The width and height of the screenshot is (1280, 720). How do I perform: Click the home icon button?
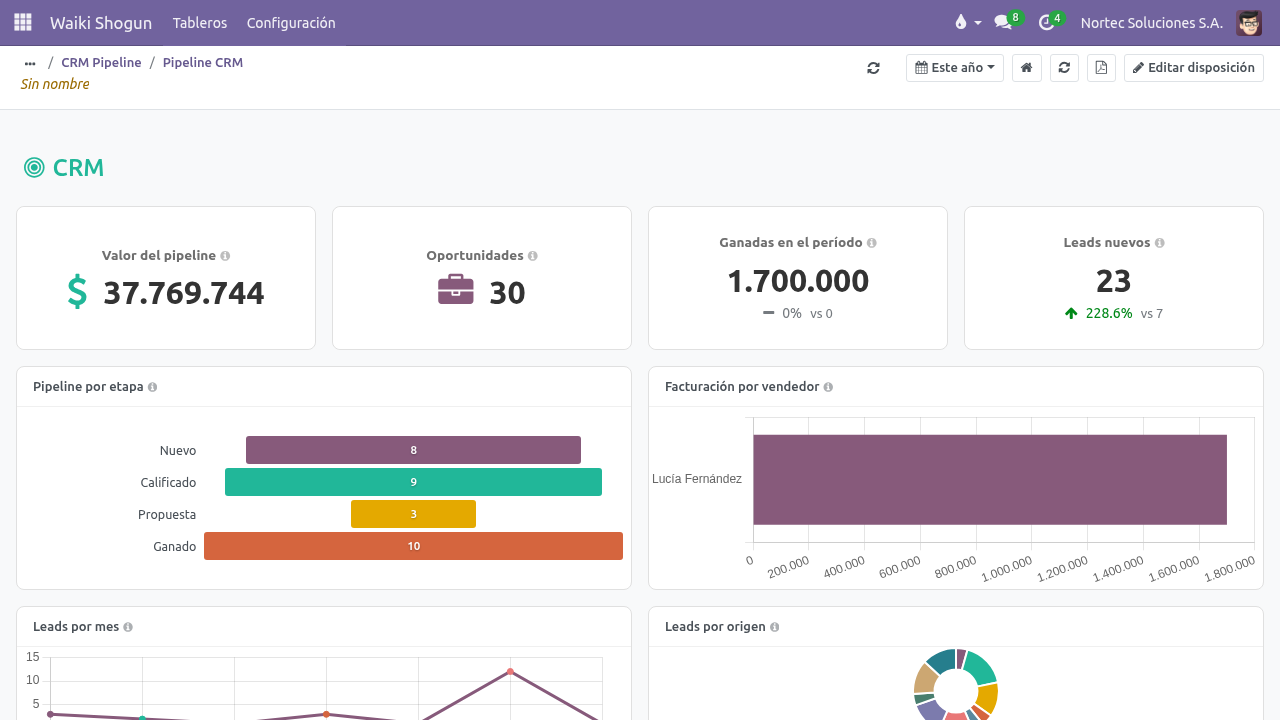click(x=1026, y=68)
